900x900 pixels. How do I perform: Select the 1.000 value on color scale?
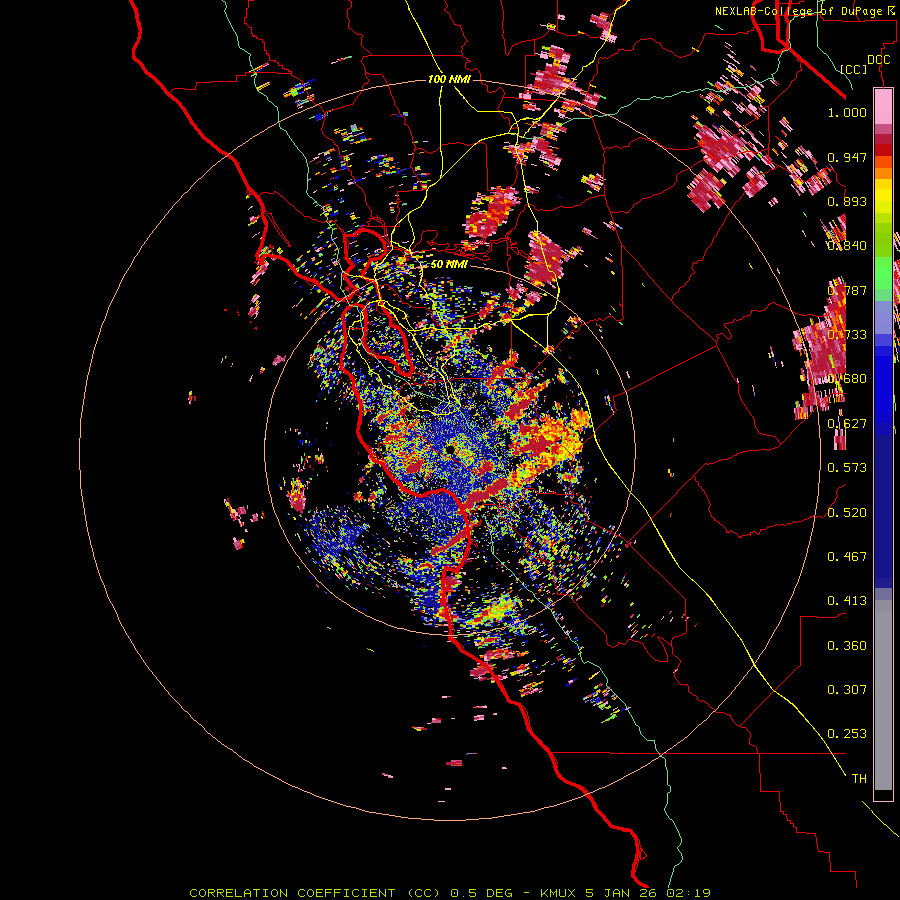pos(847,112)
